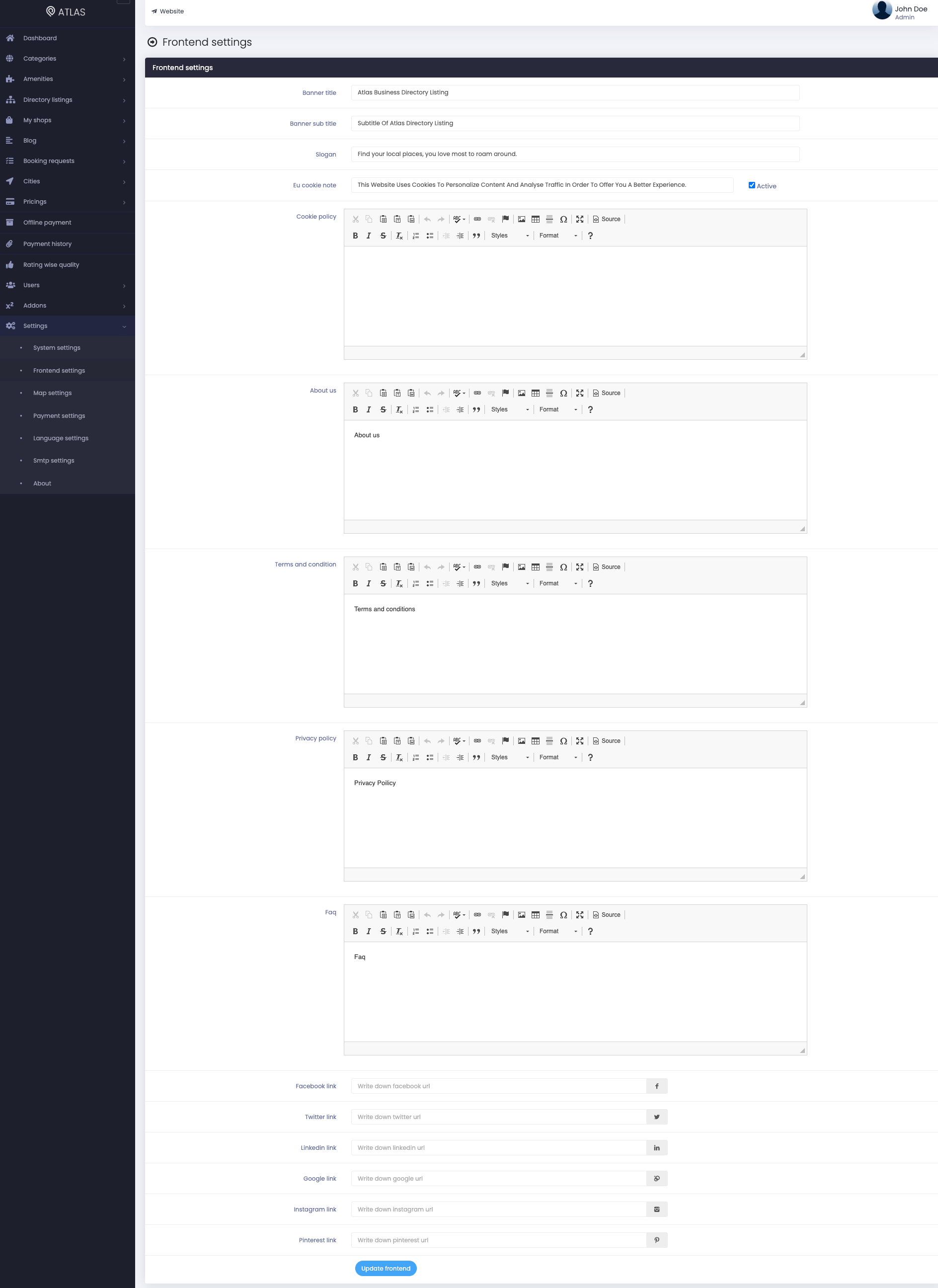Expand the Directory listings sidebar menu
Viewport: 938px width, 1288px height.
(x=68, y=100)
